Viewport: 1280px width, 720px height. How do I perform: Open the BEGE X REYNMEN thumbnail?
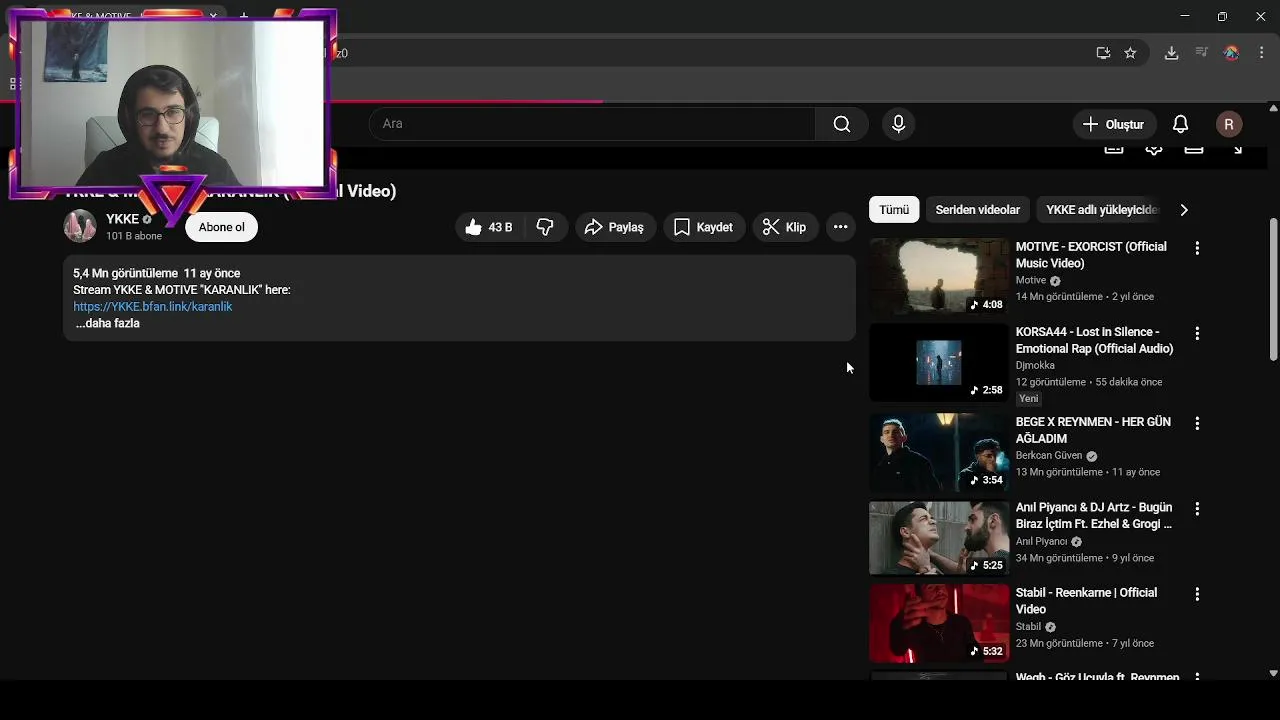tap(939, 452)
